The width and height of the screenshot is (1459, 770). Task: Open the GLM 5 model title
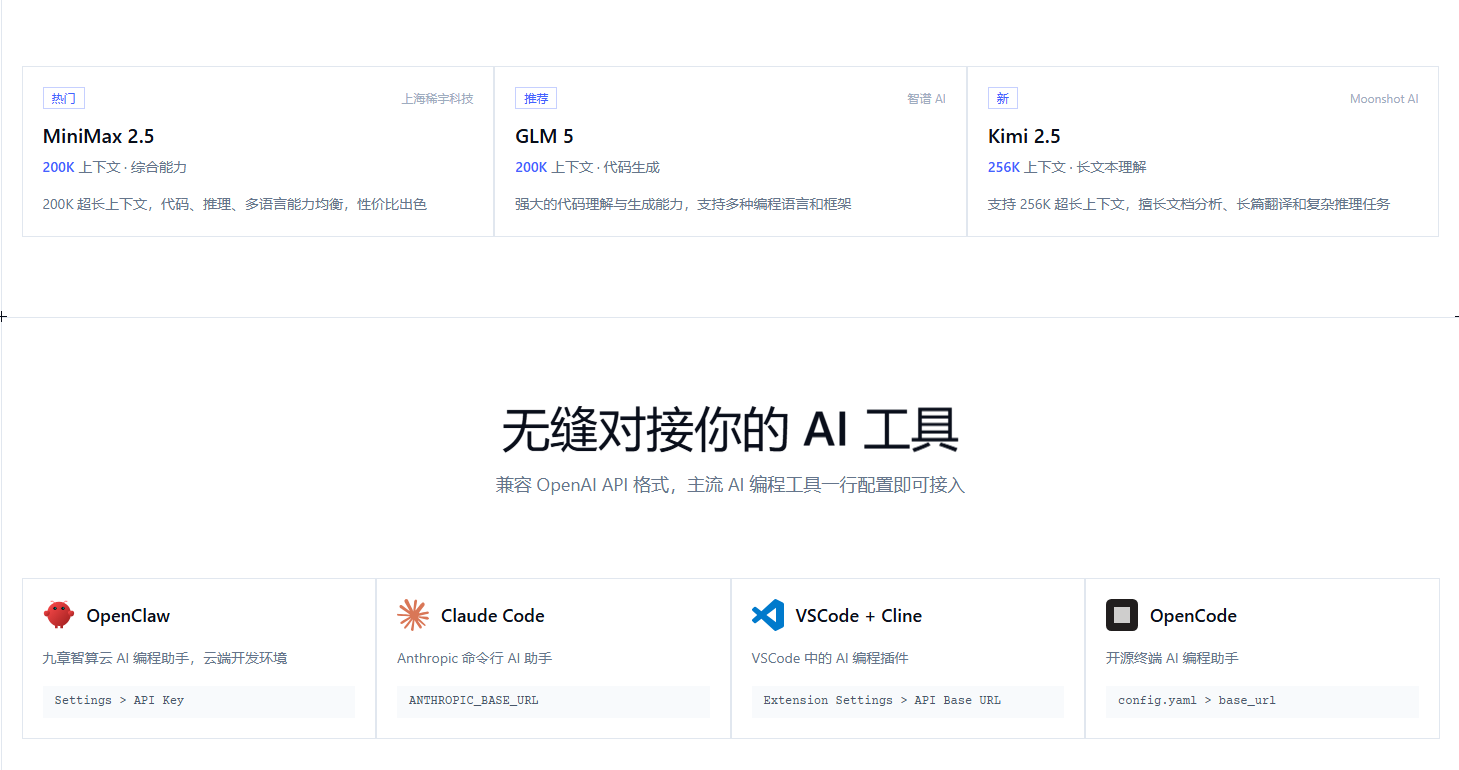coord(544,136)
